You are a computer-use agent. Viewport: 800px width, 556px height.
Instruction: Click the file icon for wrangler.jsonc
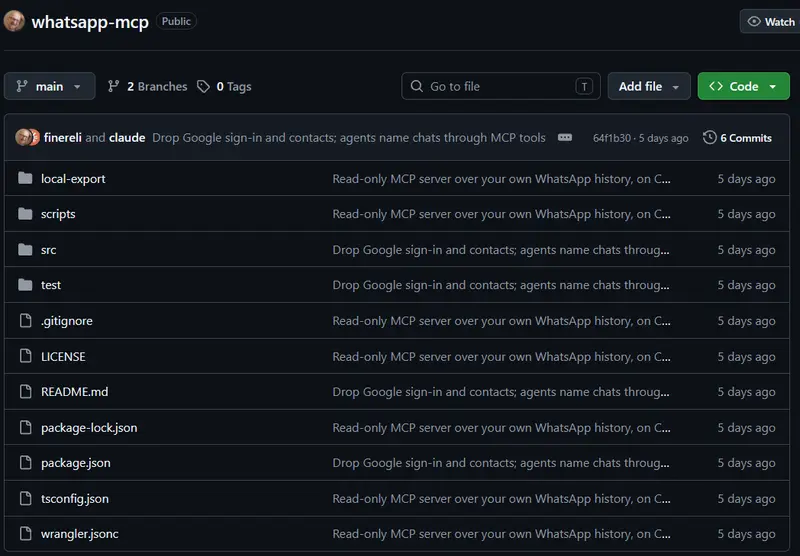pos(25,534)
